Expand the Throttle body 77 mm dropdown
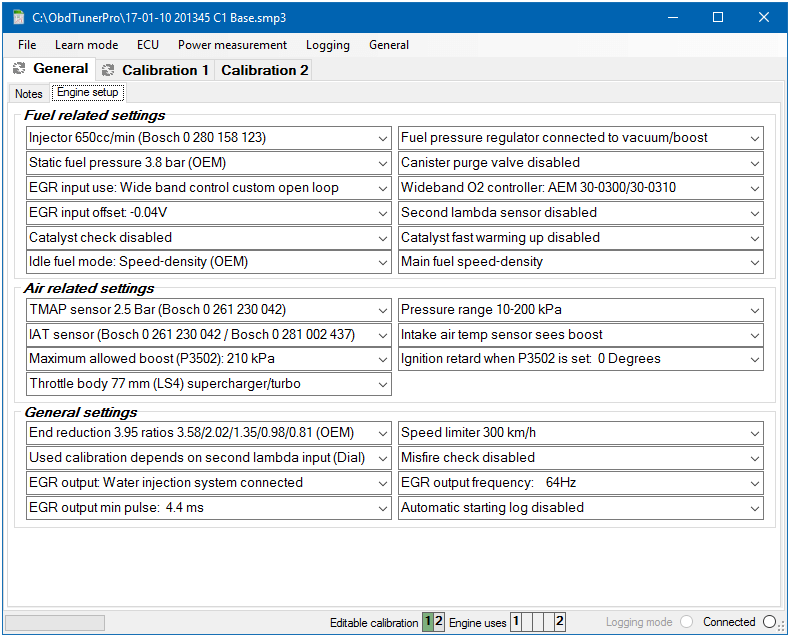Screen dimensions: 800x637 pyautogui.click(x=209, y=384)
